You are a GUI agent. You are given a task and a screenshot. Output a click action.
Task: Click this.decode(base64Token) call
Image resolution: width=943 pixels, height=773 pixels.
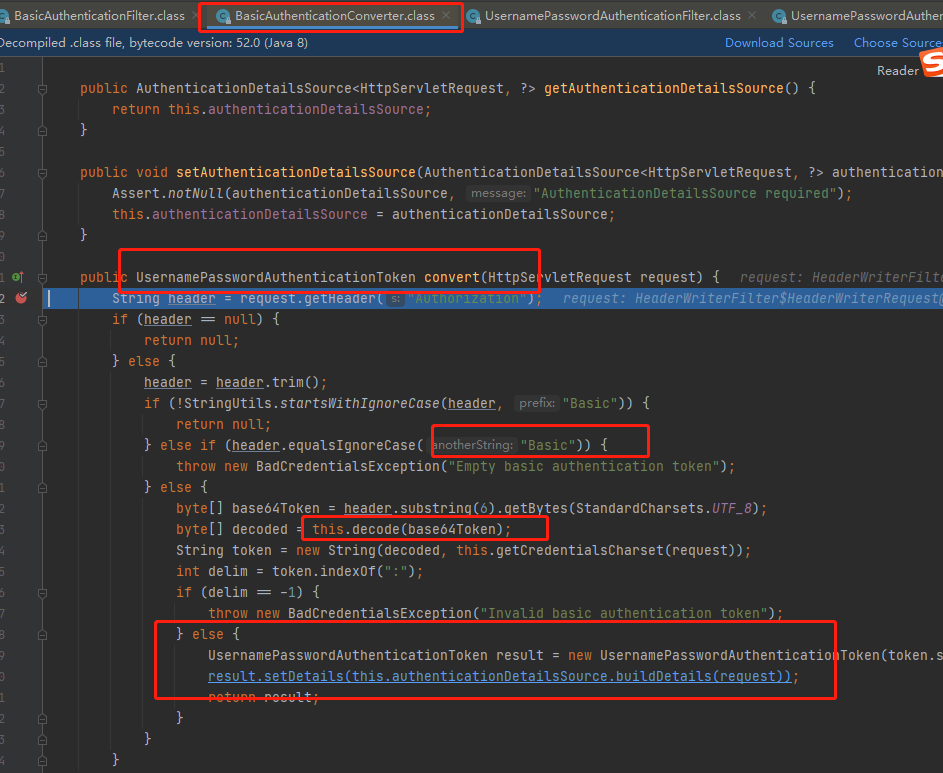407,529
